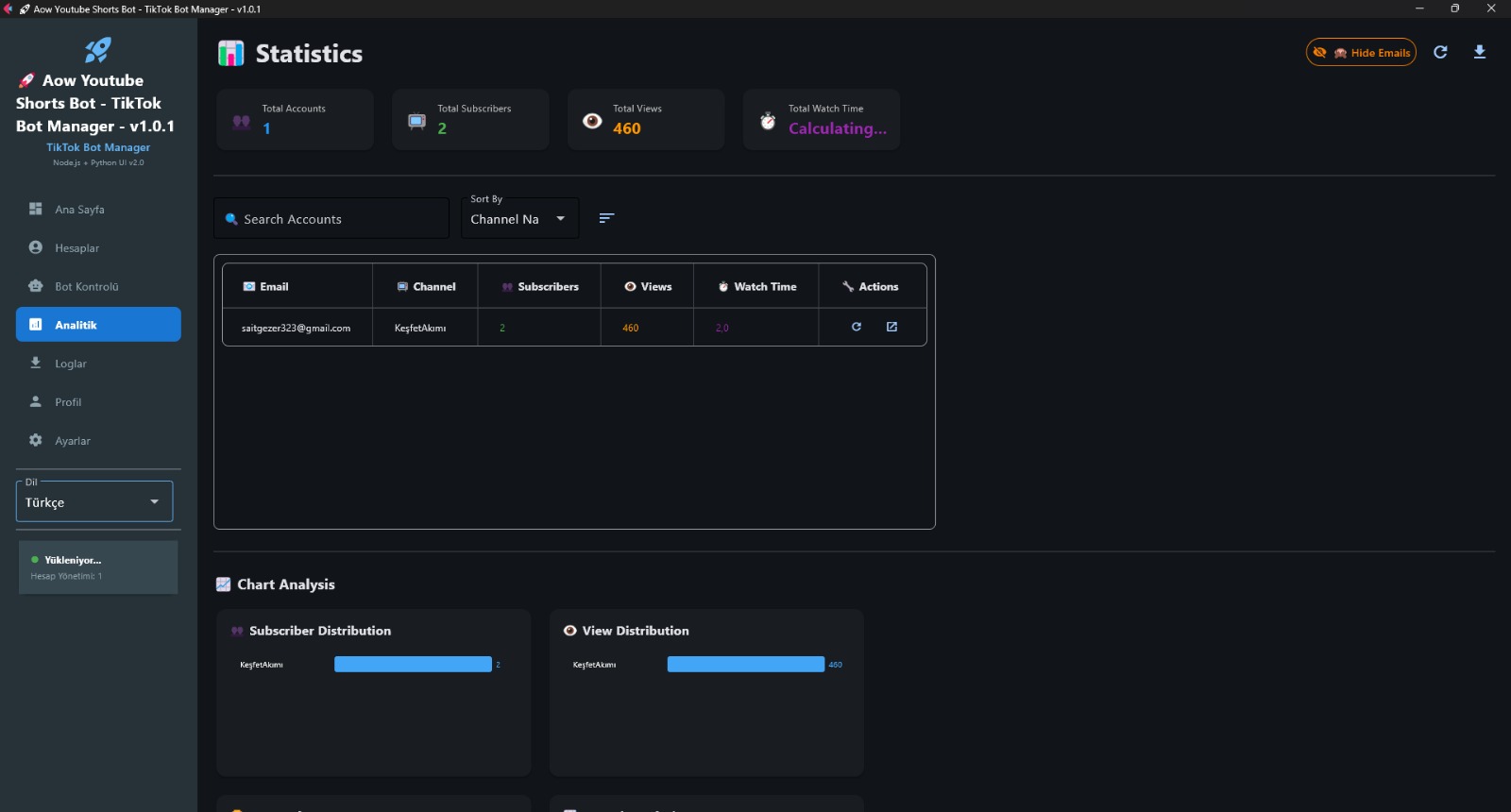1511x812 pixels.
Task: Click the saitgezer323@gmail.com email cell
Action: 296,328
